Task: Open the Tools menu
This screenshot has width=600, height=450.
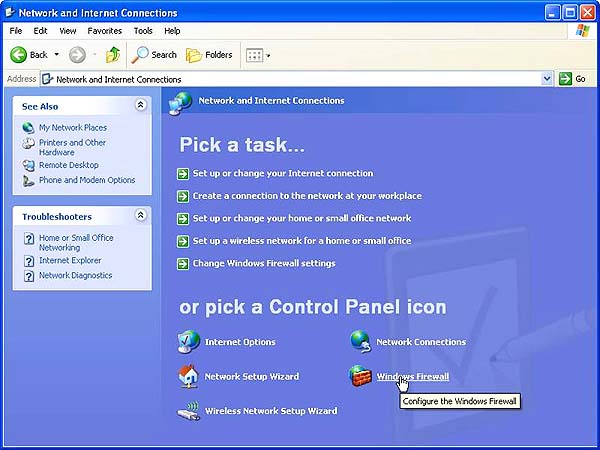Action: pos(143,31)
